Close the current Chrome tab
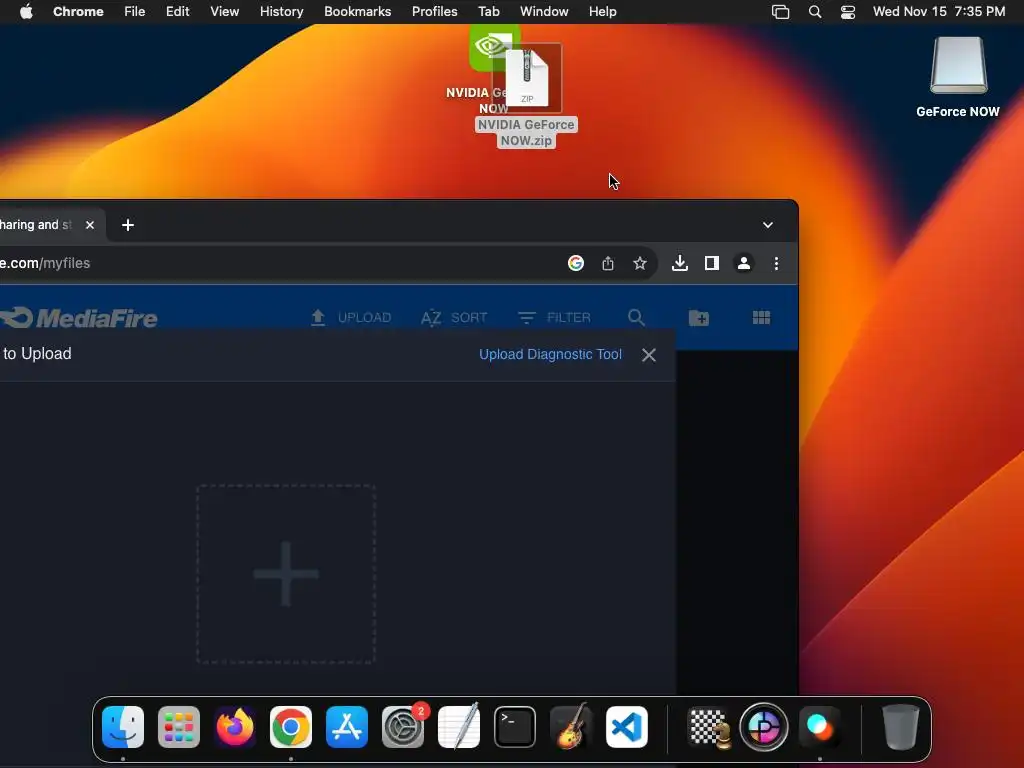This screenshot has height=768, width=1024. click(x=90, y=225)
